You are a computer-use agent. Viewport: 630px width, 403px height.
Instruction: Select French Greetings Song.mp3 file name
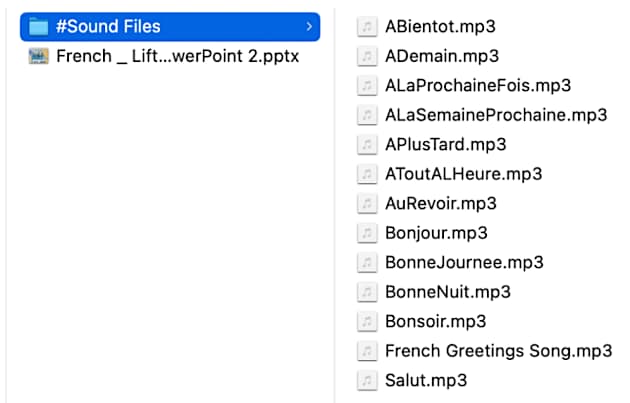point(498,351)
